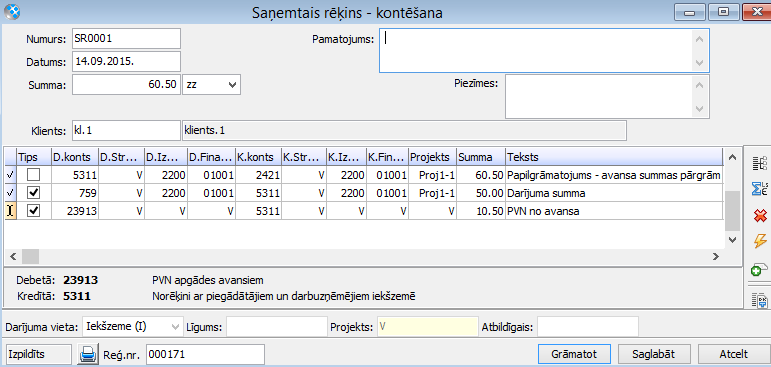
Task: Click the Grāmatot button
Action: coord(574,354)
